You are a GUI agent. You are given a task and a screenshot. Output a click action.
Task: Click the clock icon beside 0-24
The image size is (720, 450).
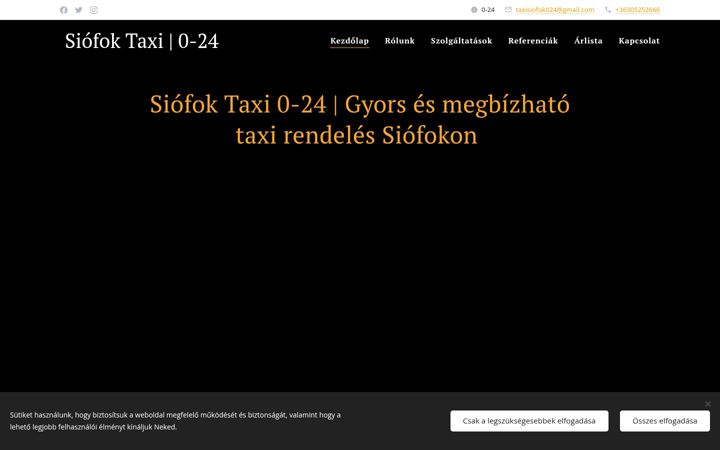click(x=474, y=10)
